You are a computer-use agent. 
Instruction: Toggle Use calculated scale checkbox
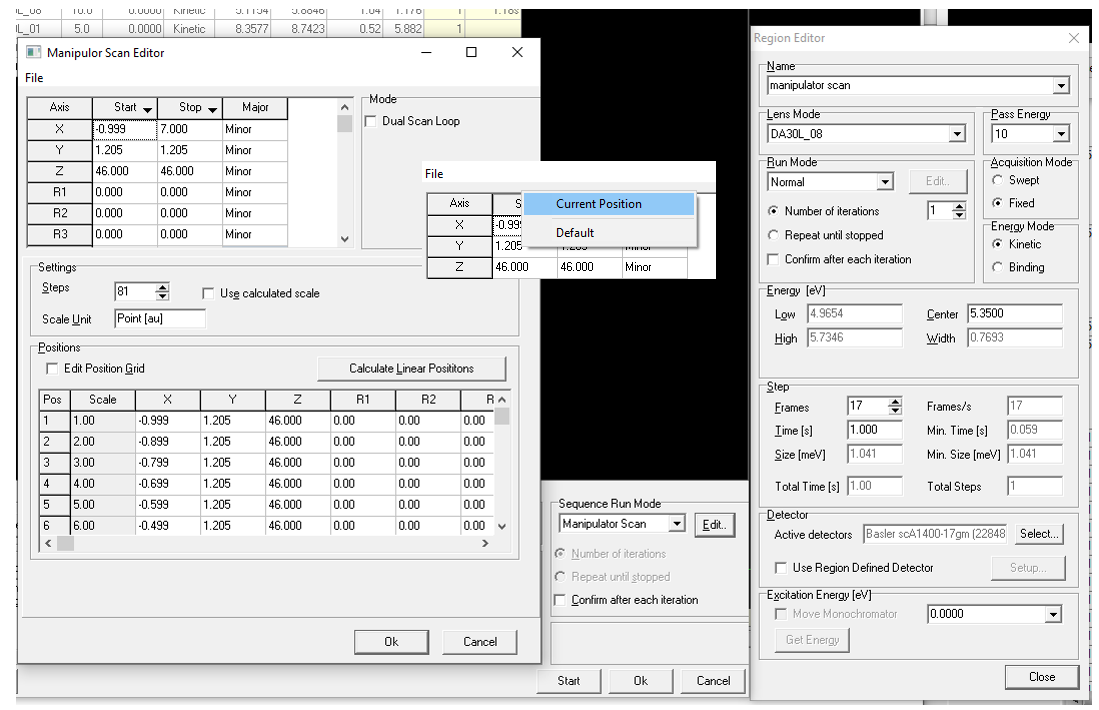208,294
